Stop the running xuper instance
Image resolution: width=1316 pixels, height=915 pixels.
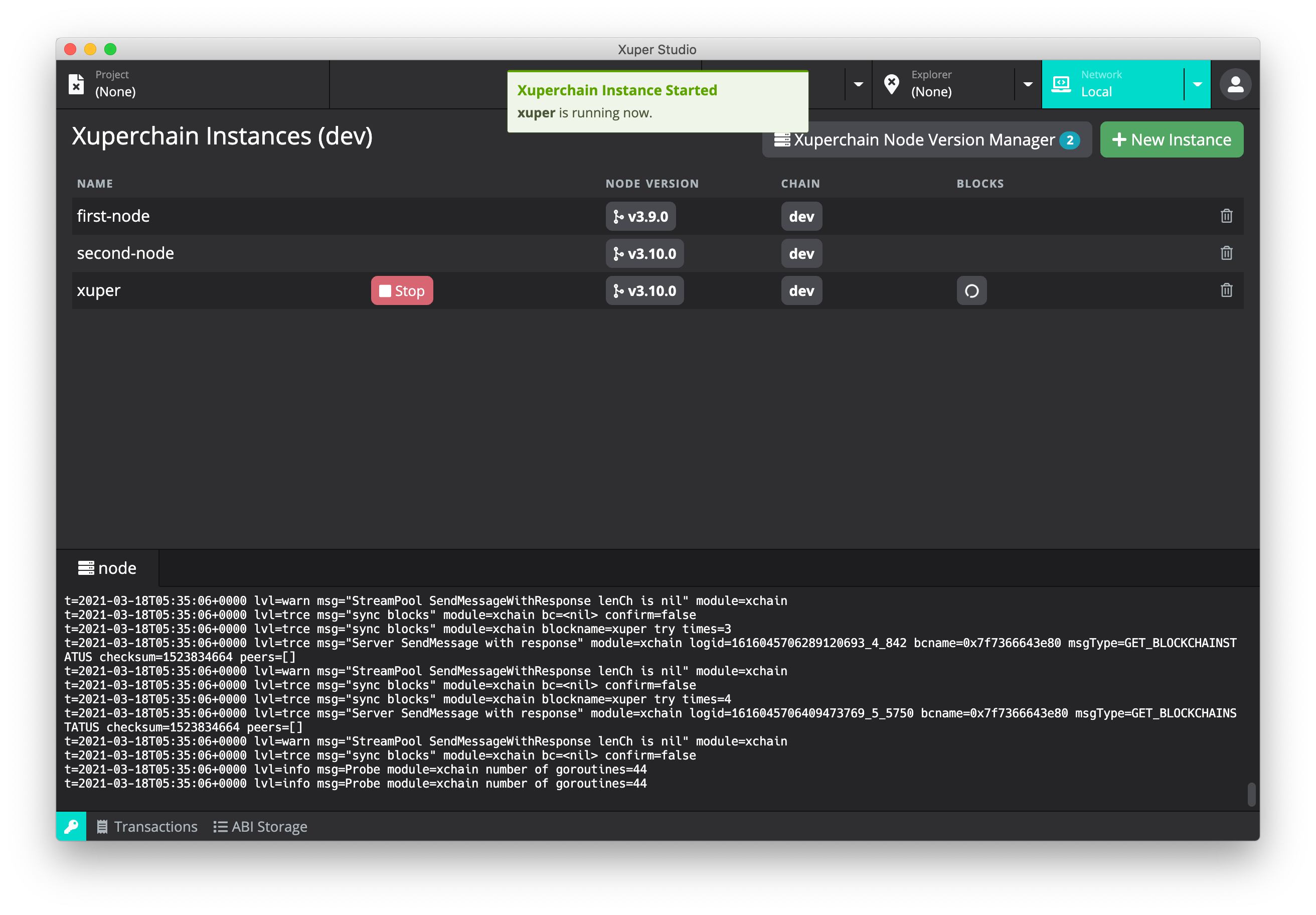(402, 290)
